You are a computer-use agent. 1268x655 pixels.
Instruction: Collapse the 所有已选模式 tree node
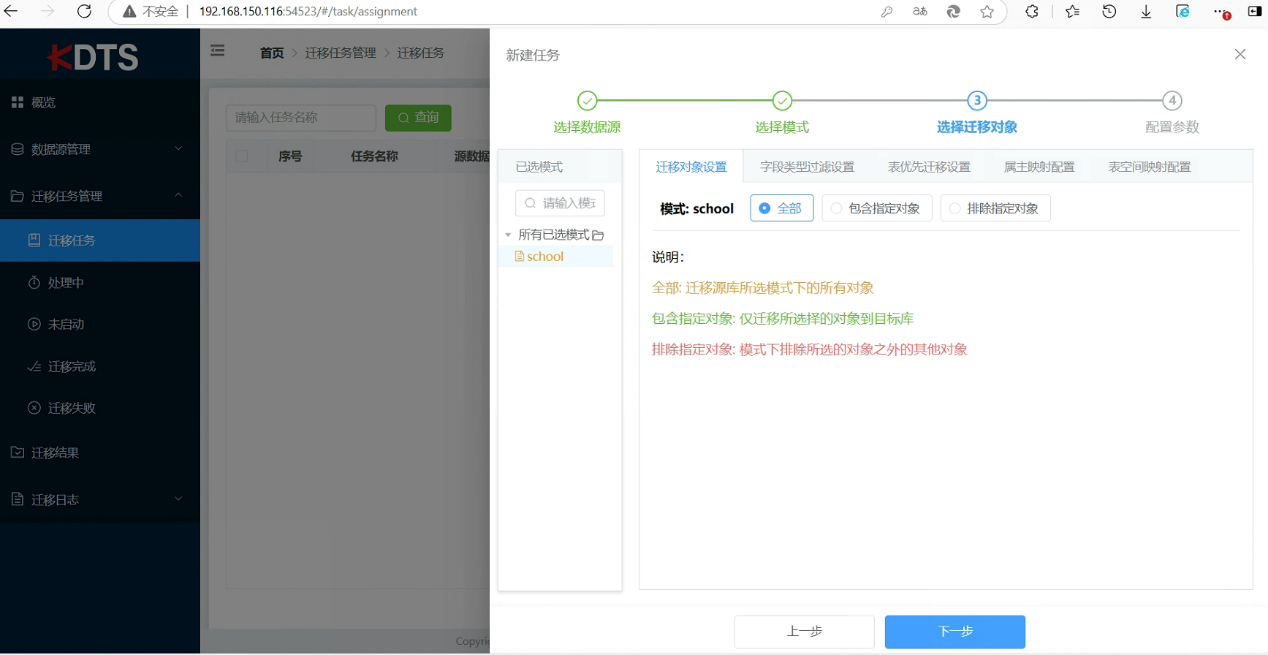click(508, 235)
